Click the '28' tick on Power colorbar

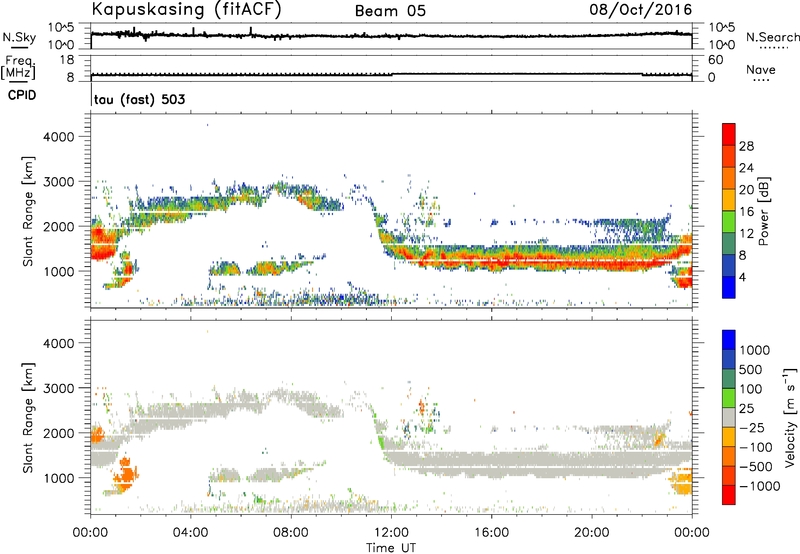746,146
